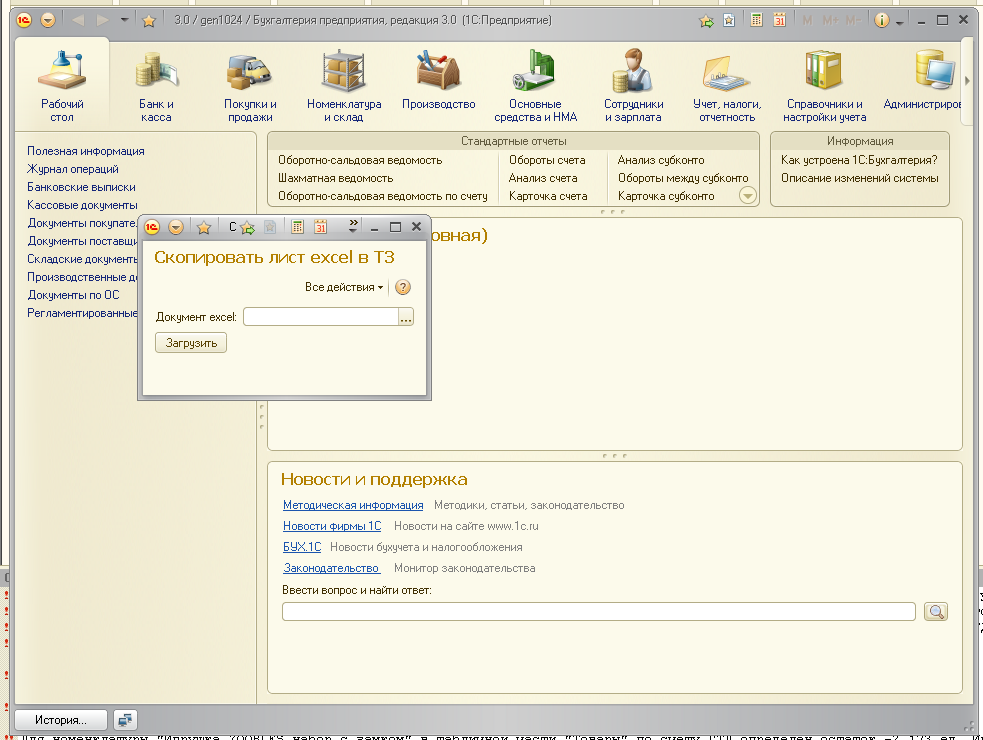The height and width of the screenshot is (740, 983).
Task: Open Новости фирмы 1С link
Action: click(x=332, y=526)
